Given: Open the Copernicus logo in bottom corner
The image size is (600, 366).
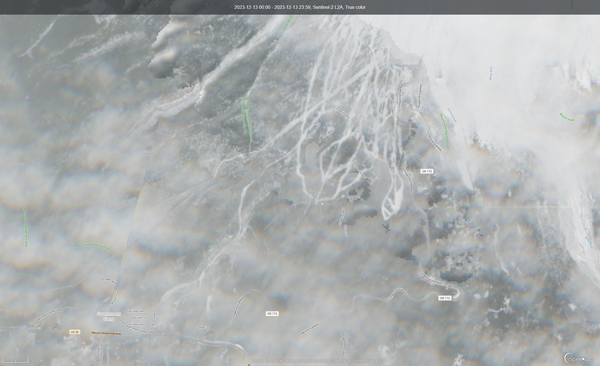Looking at the screenshot, I should [579, 358].
